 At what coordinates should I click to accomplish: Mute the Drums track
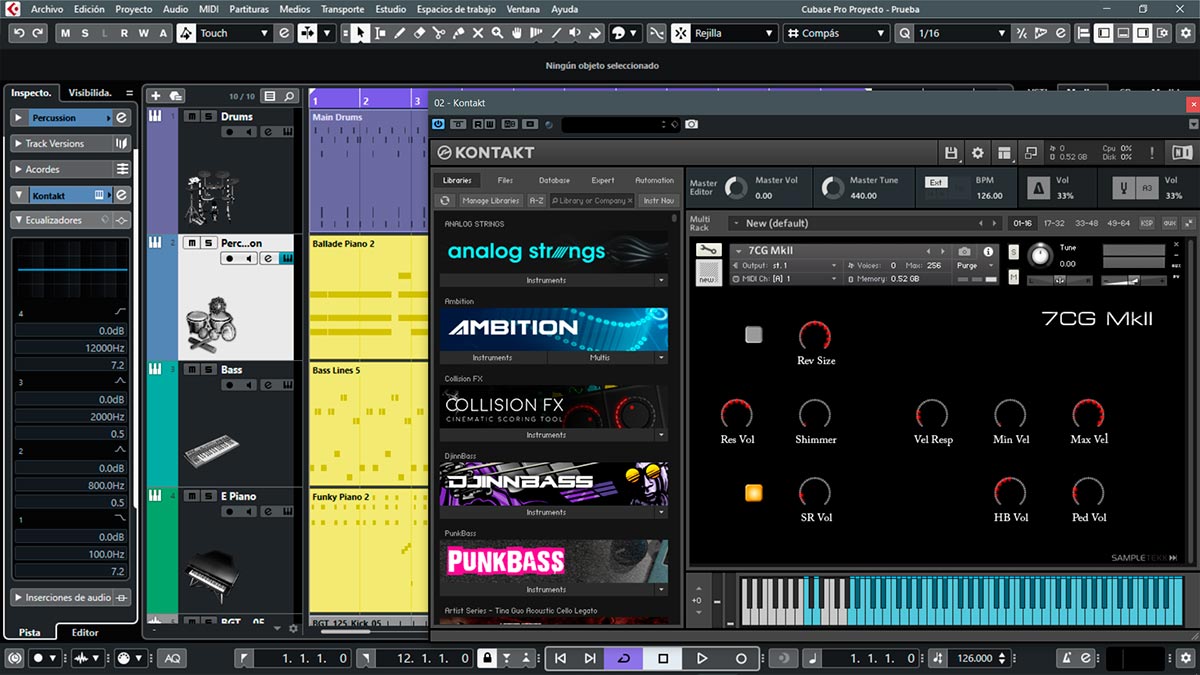point(191,116)
